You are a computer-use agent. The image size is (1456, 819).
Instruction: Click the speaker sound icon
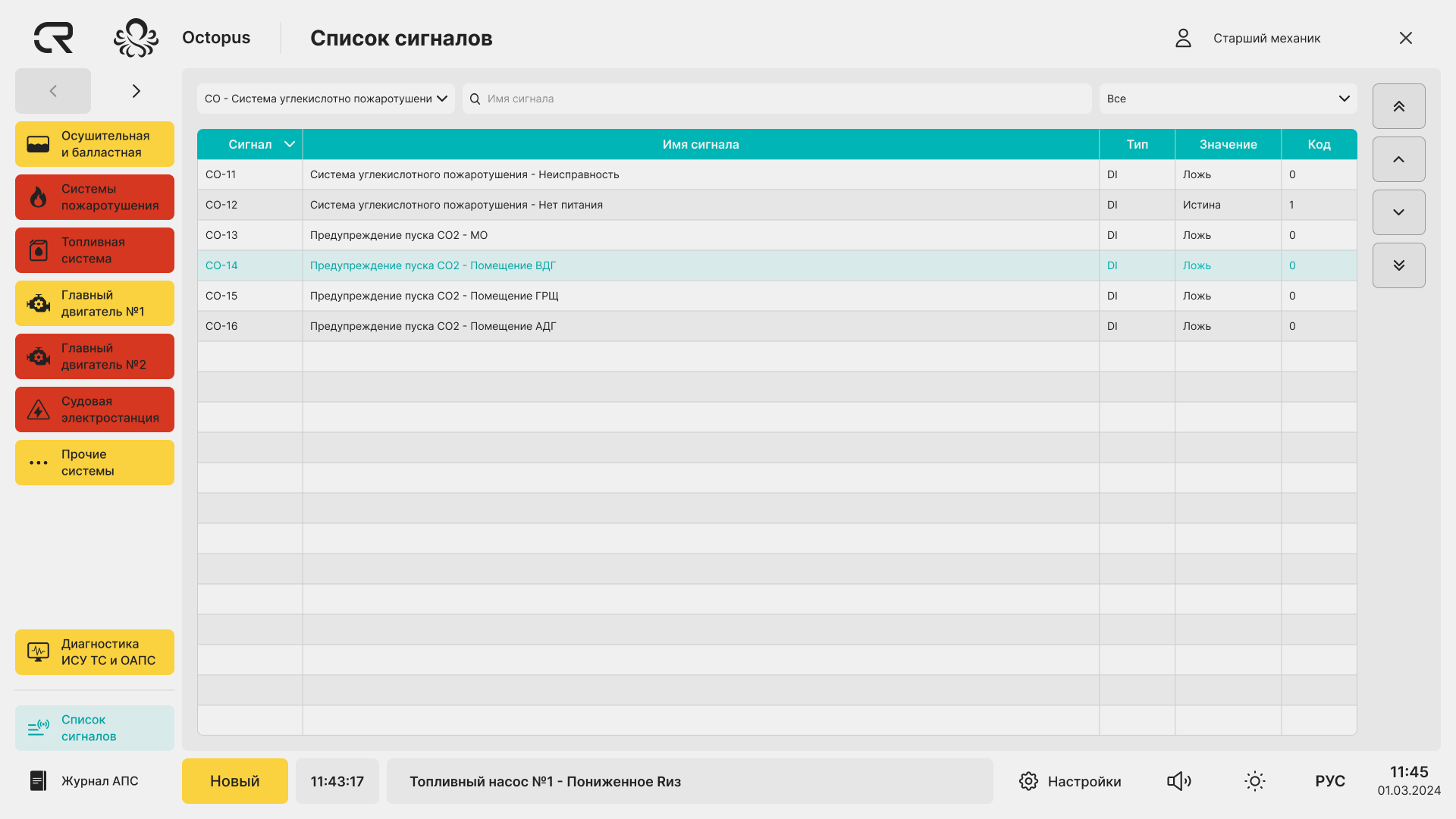(1178, 781)
